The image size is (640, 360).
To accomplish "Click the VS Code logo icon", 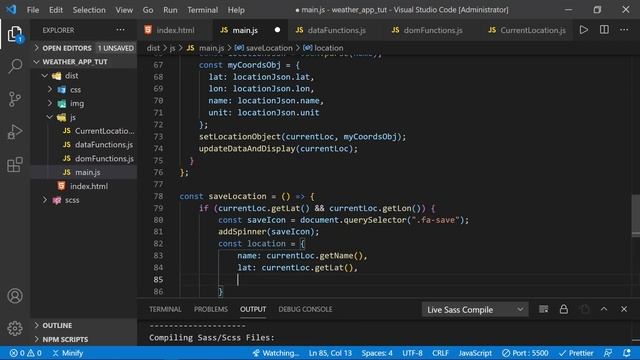I will pos(11,9).
